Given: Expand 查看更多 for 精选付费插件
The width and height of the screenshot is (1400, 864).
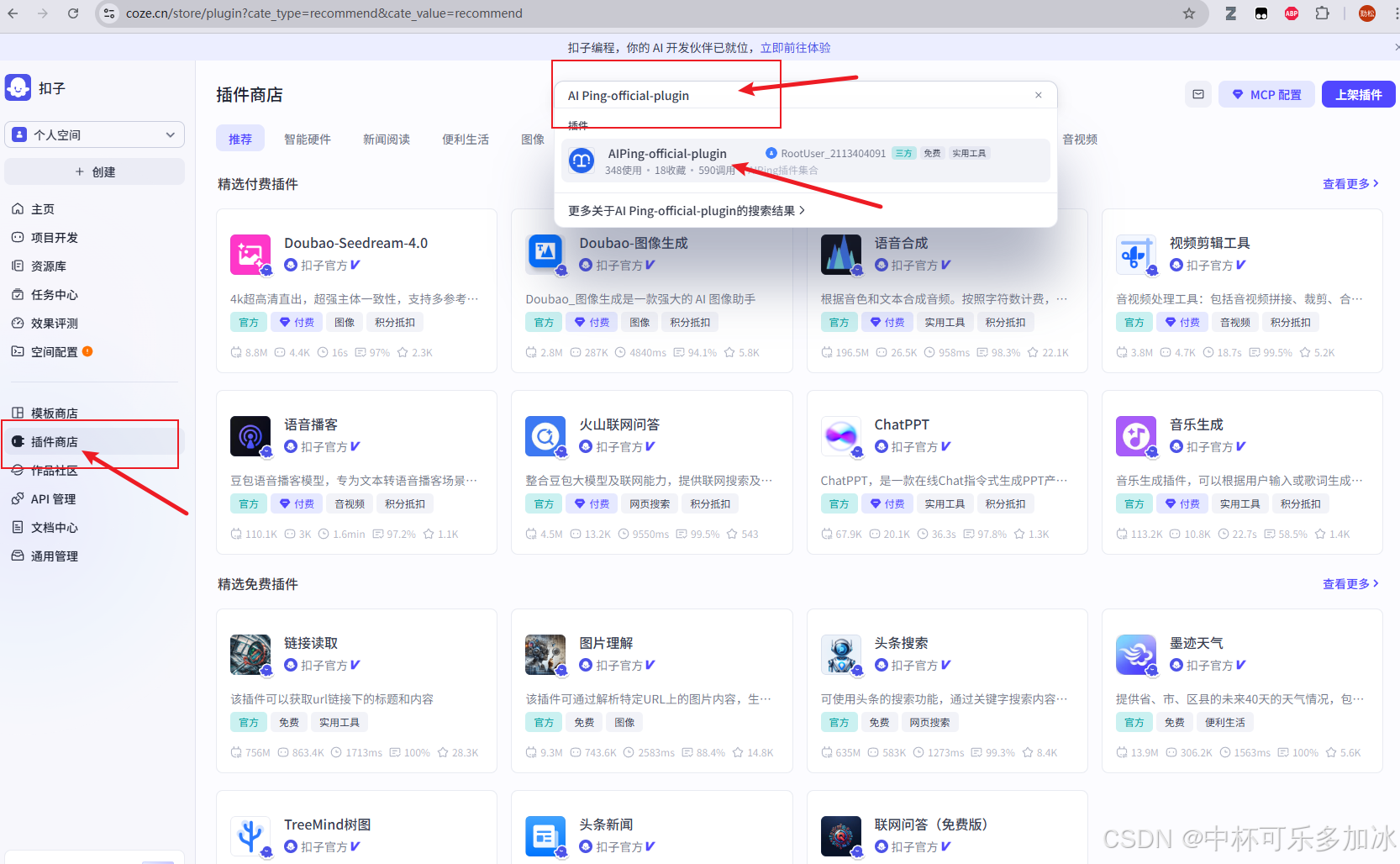Looking at the screenshot, I should [1350, 183].
